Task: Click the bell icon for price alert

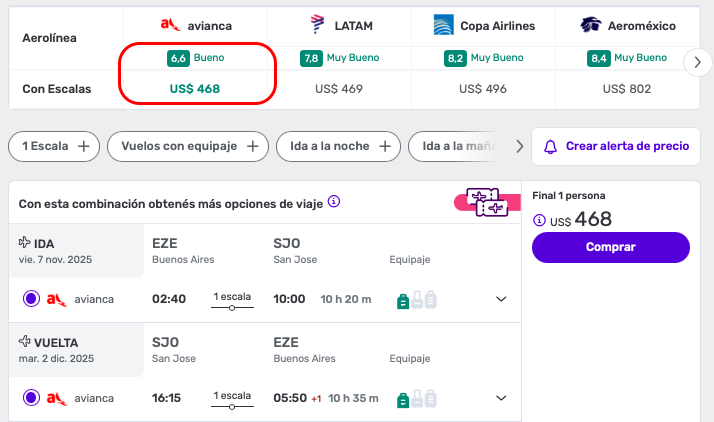Action: [x=550, y=146]
